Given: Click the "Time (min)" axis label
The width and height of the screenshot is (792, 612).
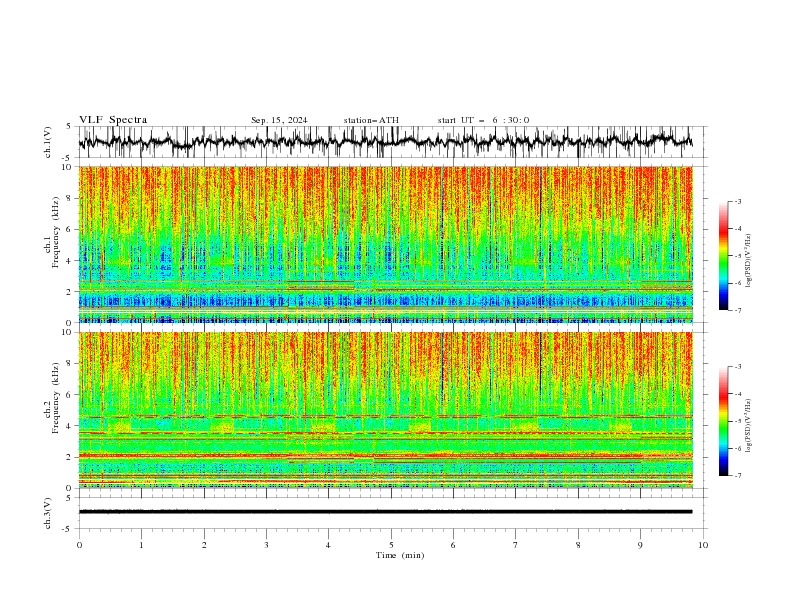Looking at the screenshot, I should pos(400,555).
